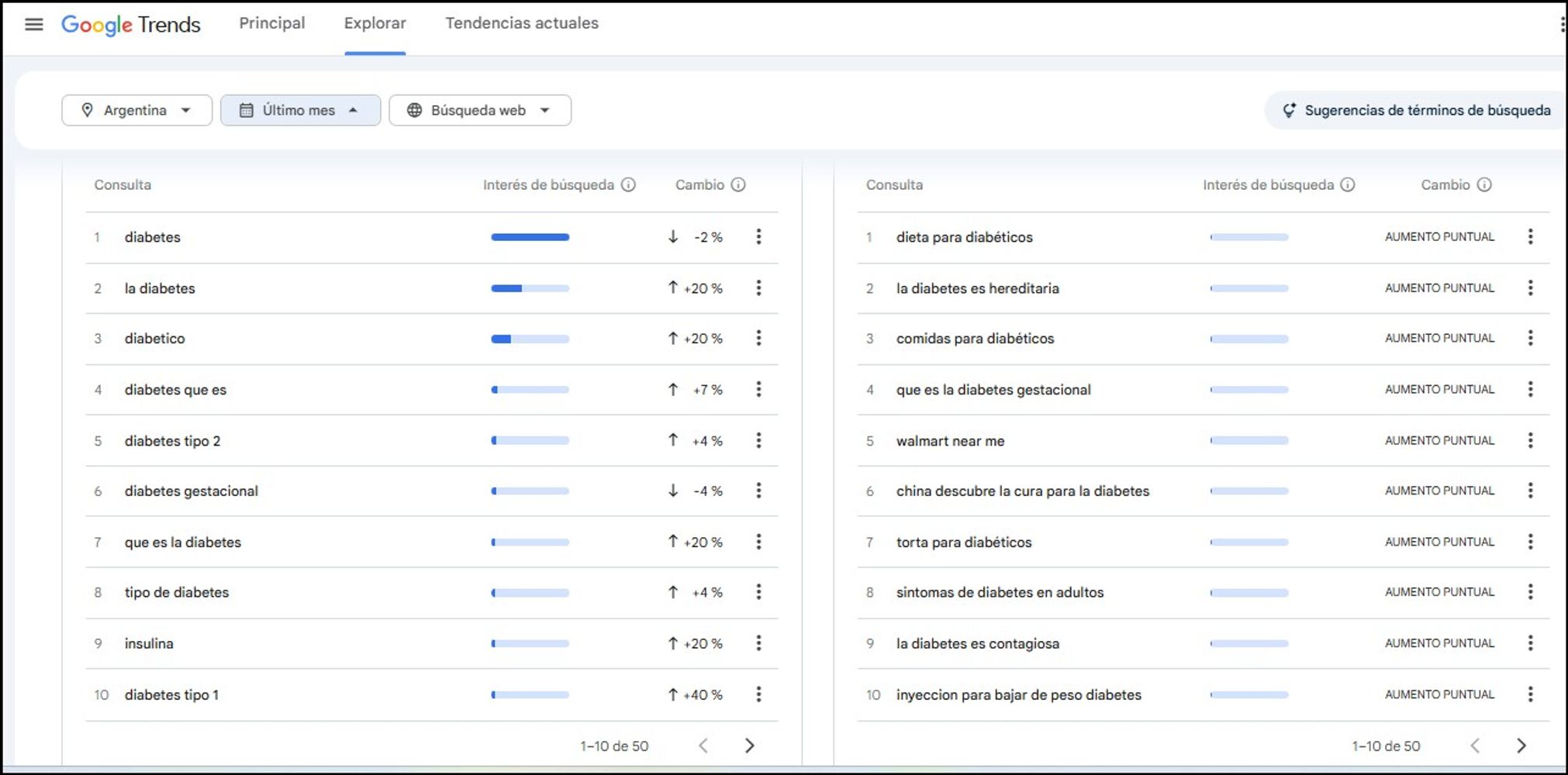Screen dimensions: 1568x775
Task: Open three-dot menu for diabetes row
Action: 758,236
